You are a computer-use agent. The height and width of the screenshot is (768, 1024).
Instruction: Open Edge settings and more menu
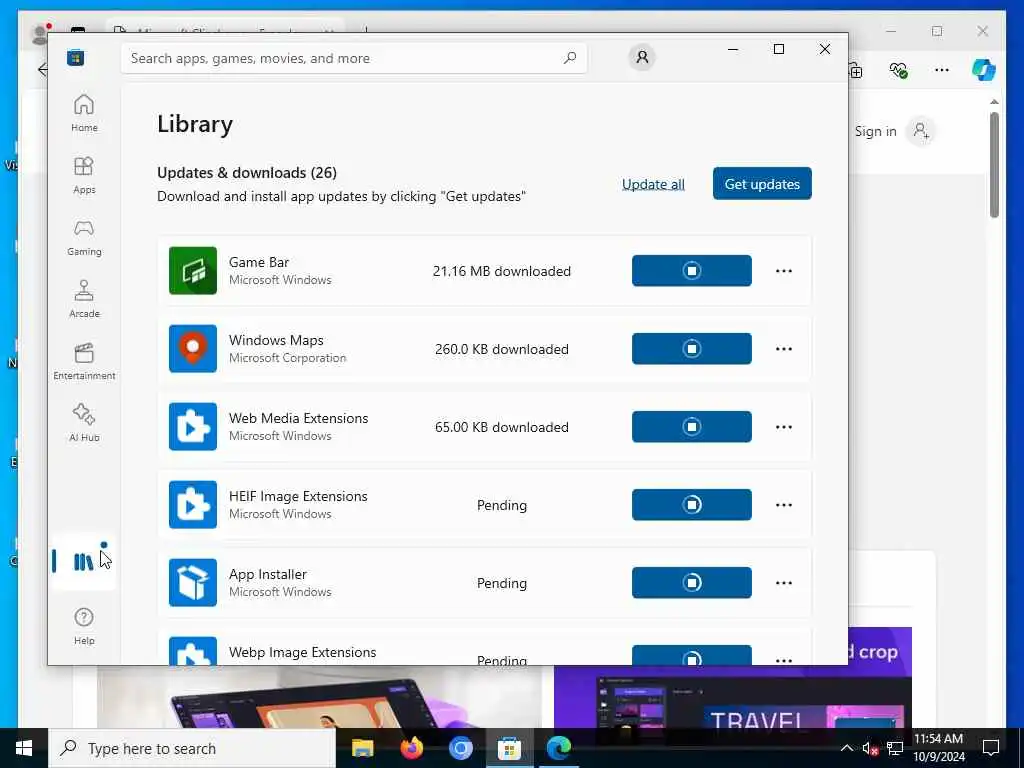941,69
